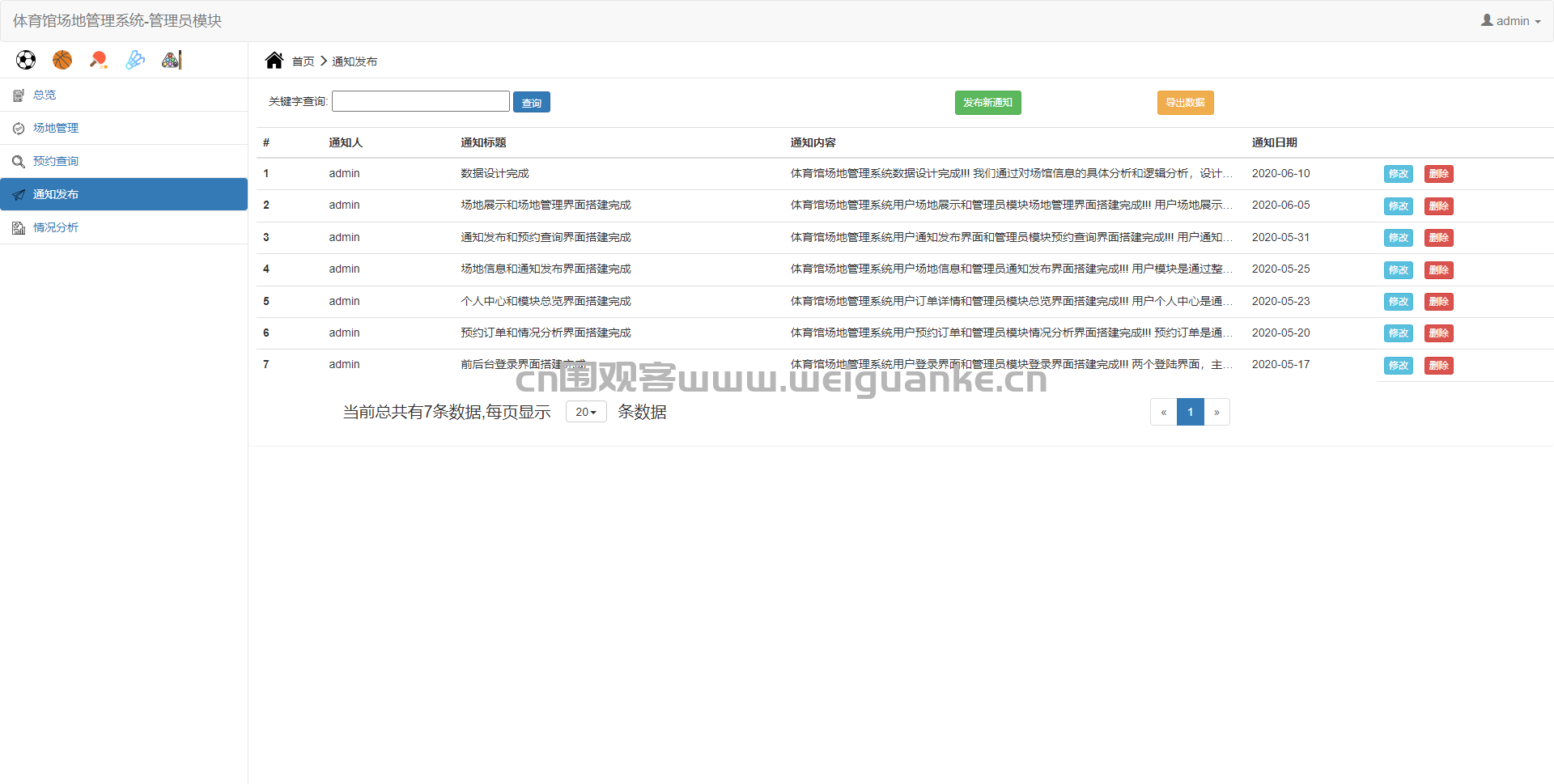This screenshot has width=1554, height=784.
Task: Click the previous page « button
Action: 1164,412
